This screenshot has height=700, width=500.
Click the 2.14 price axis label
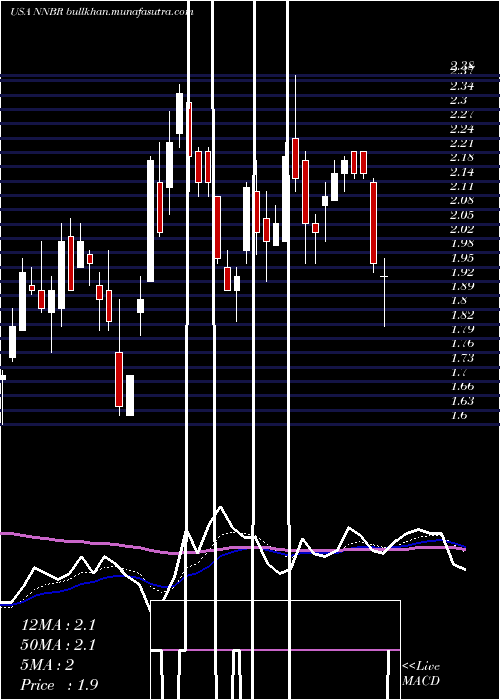(x=462, y=172)
